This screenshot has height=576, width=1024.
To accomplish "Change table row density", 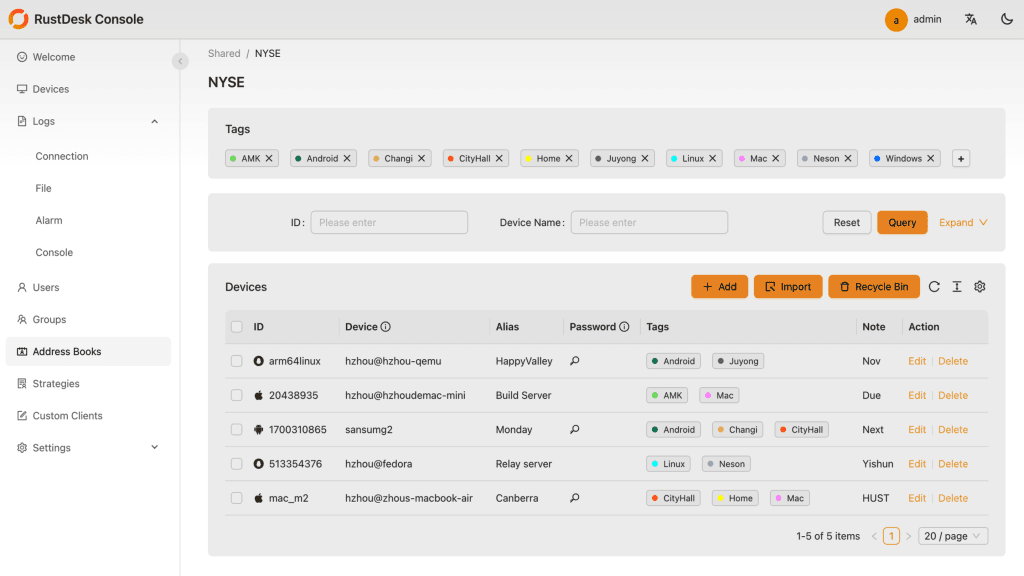I will [957, 287].
